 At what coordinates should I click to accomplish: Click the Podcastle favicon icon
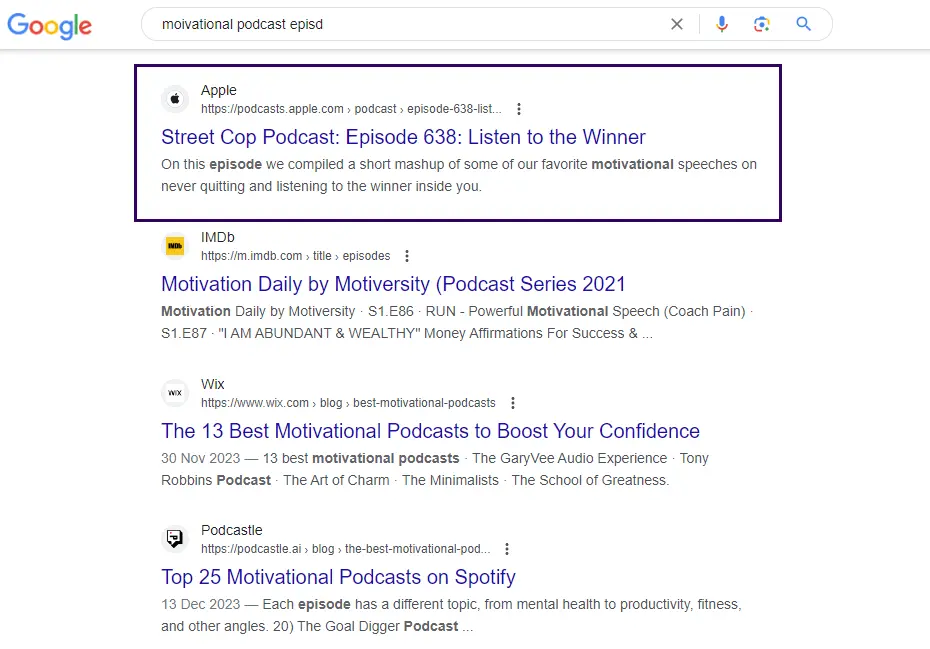175,539
